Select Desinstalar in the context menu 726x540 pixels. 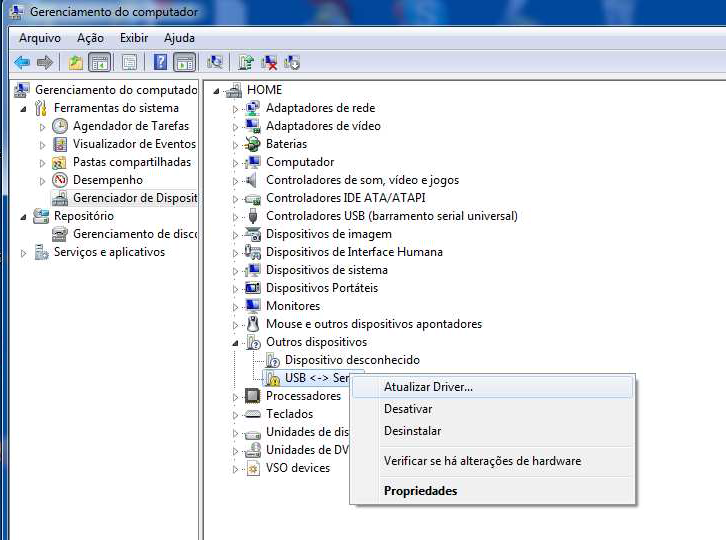click(412, 431)
